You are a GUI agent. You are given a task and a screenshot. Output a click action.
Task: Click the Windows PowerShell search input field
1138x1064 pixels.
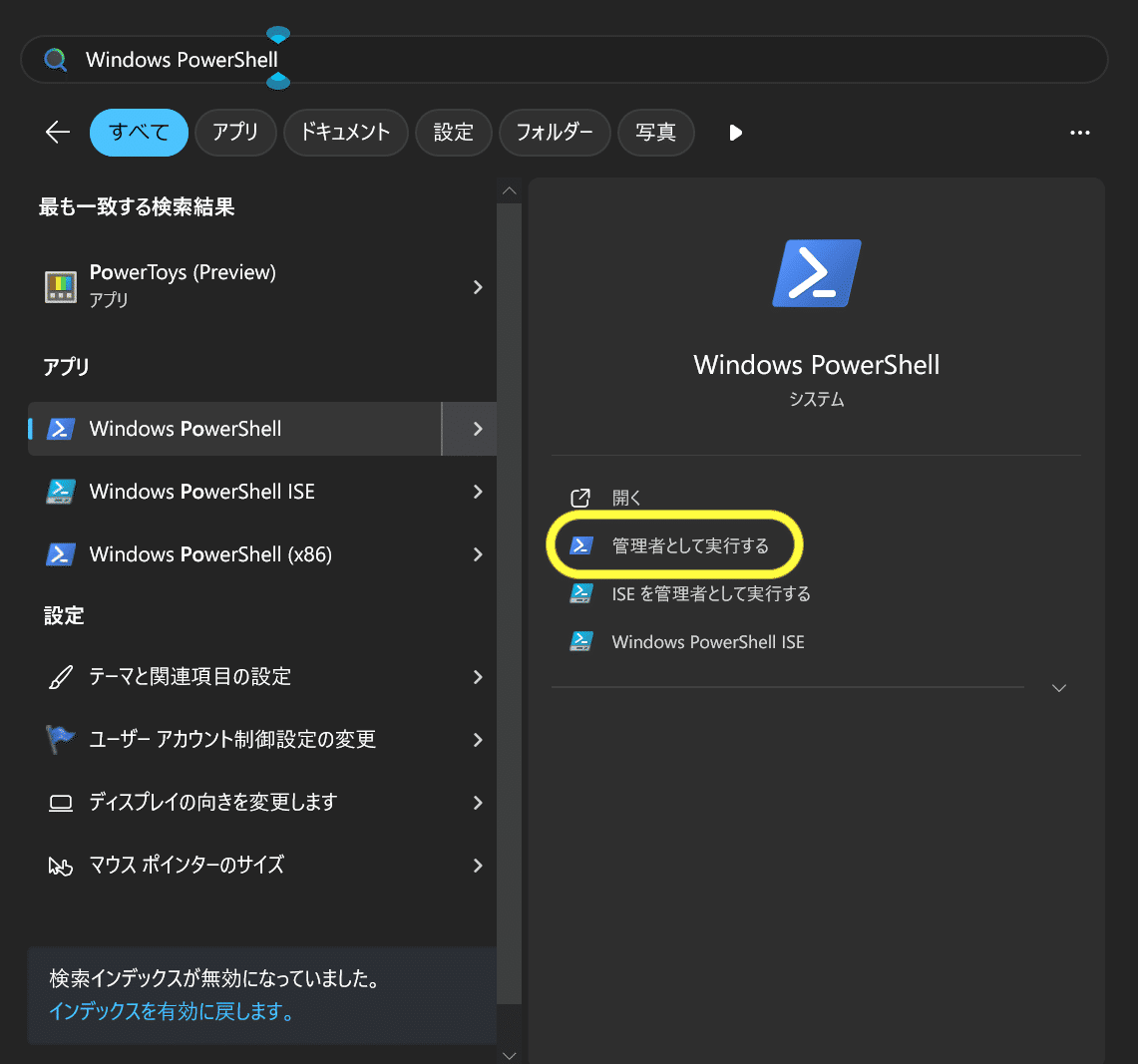coord(565,60)
